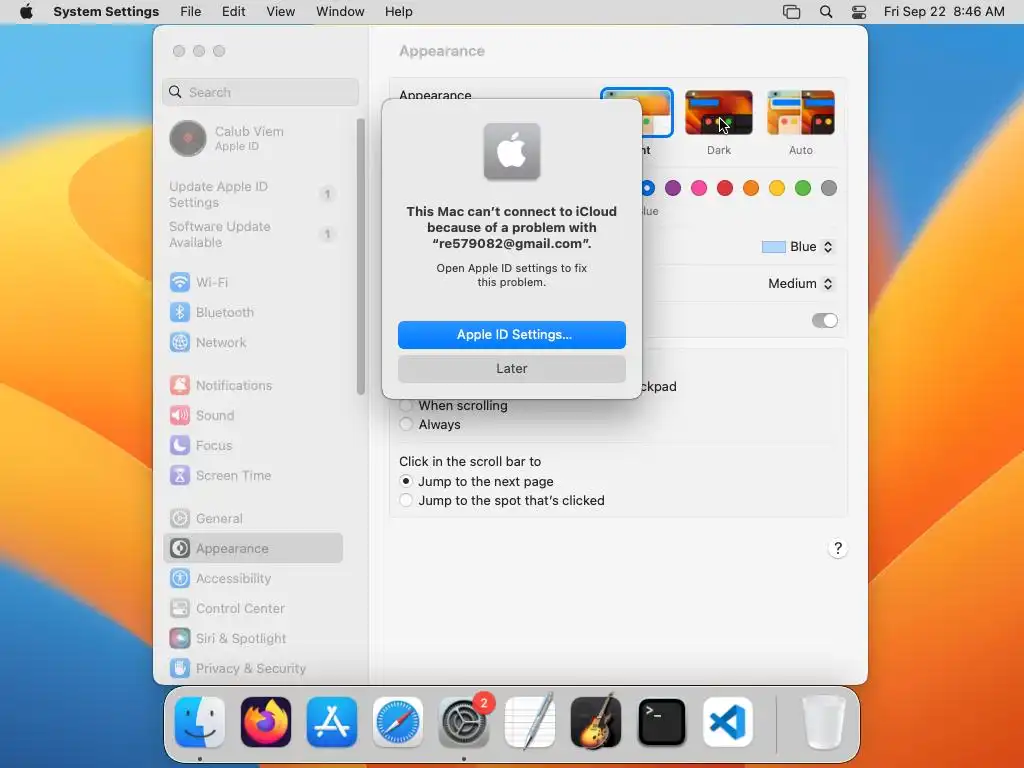
Task: Dismiss dialog with Later button
Action: (511, 368)
